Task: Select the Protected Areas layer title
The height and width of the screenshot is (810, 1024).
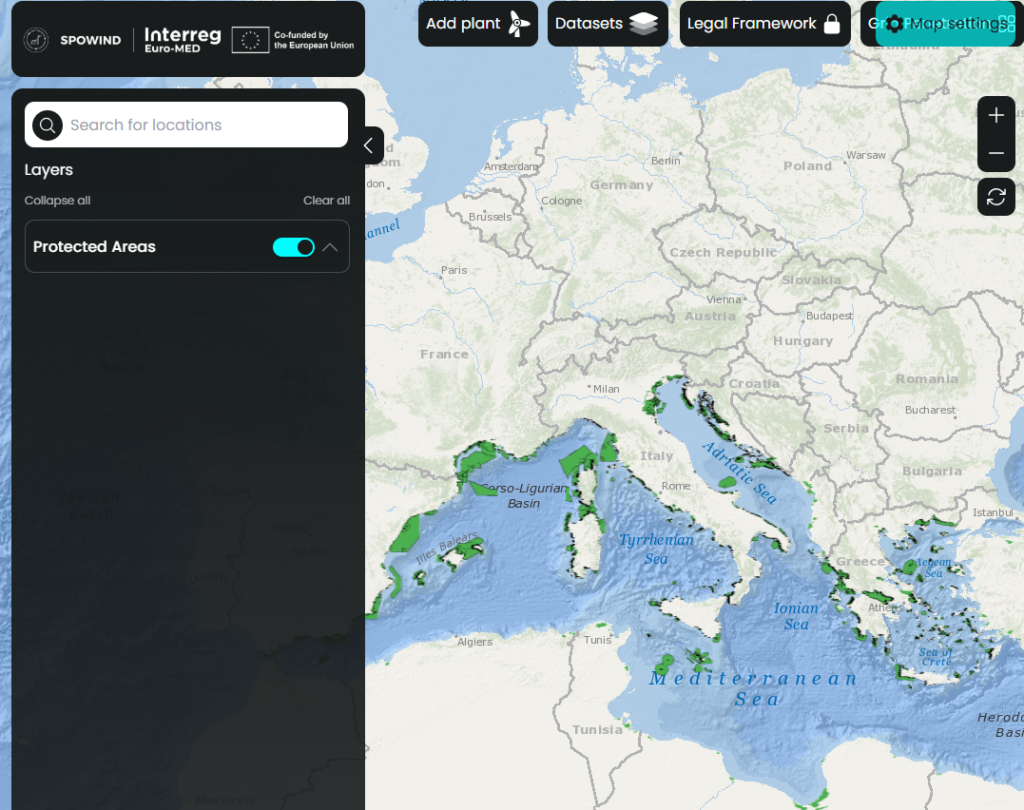Action: point(94,247)
